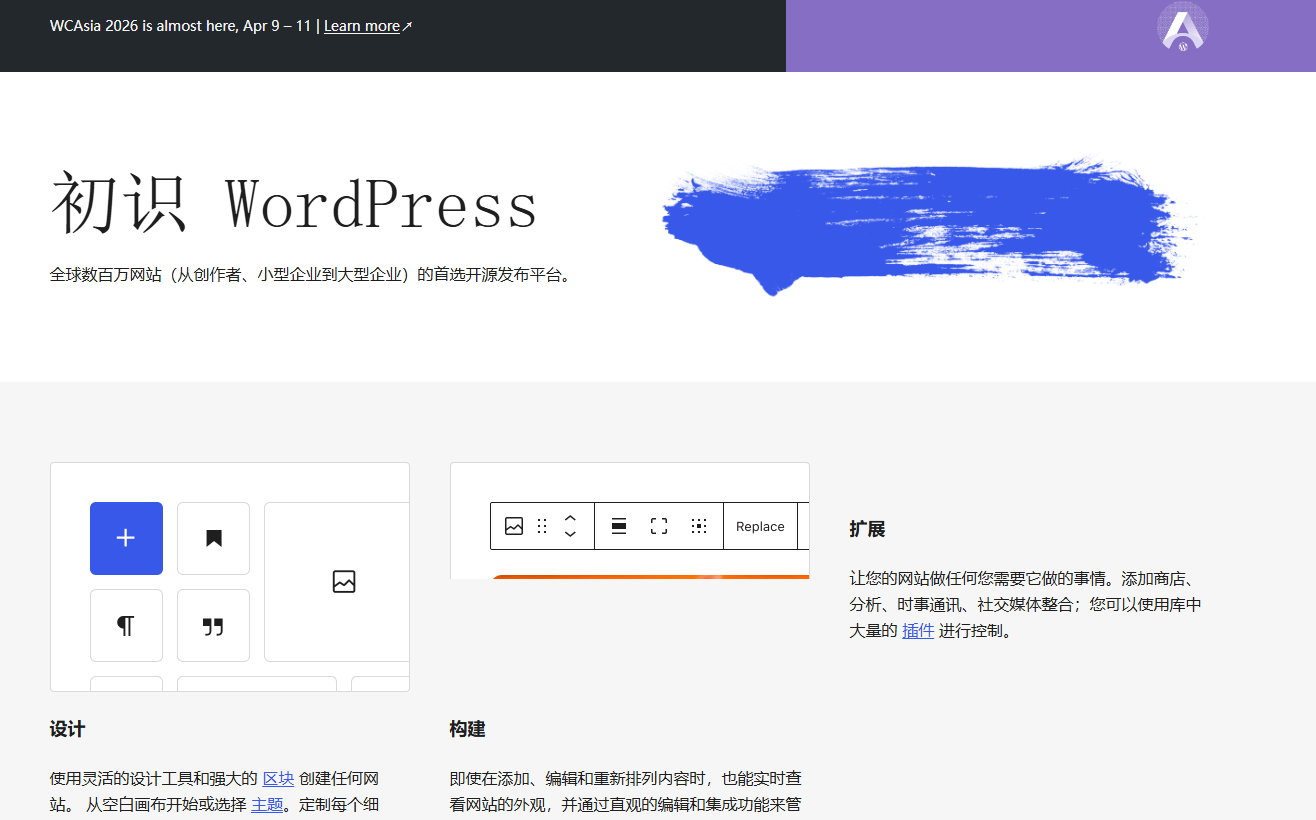Screen dimensions: 1316x820
Task: Click the 区块 link in the 设计 section
Action: tap(277, 778)
